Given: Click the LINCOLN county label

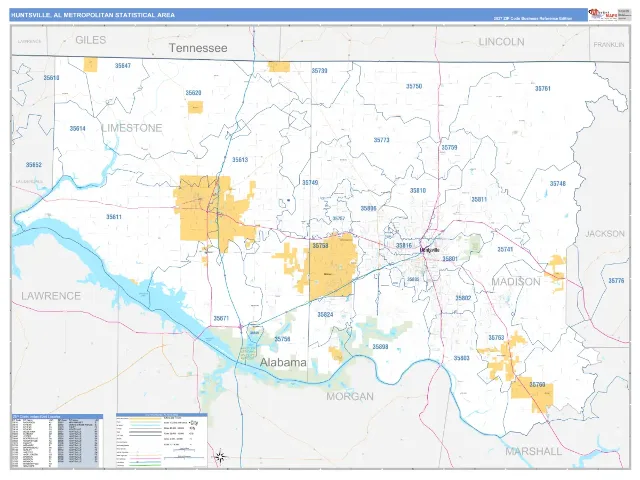Looking at the screenshot, I should coord(501,42).
